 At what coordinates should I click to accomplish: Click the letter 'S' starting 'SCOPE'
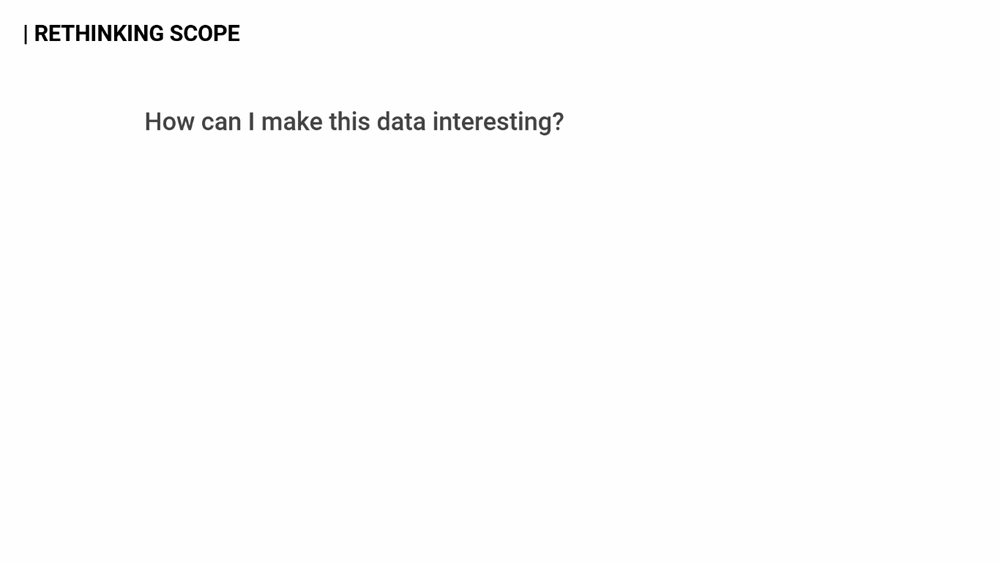coord(176,34)
